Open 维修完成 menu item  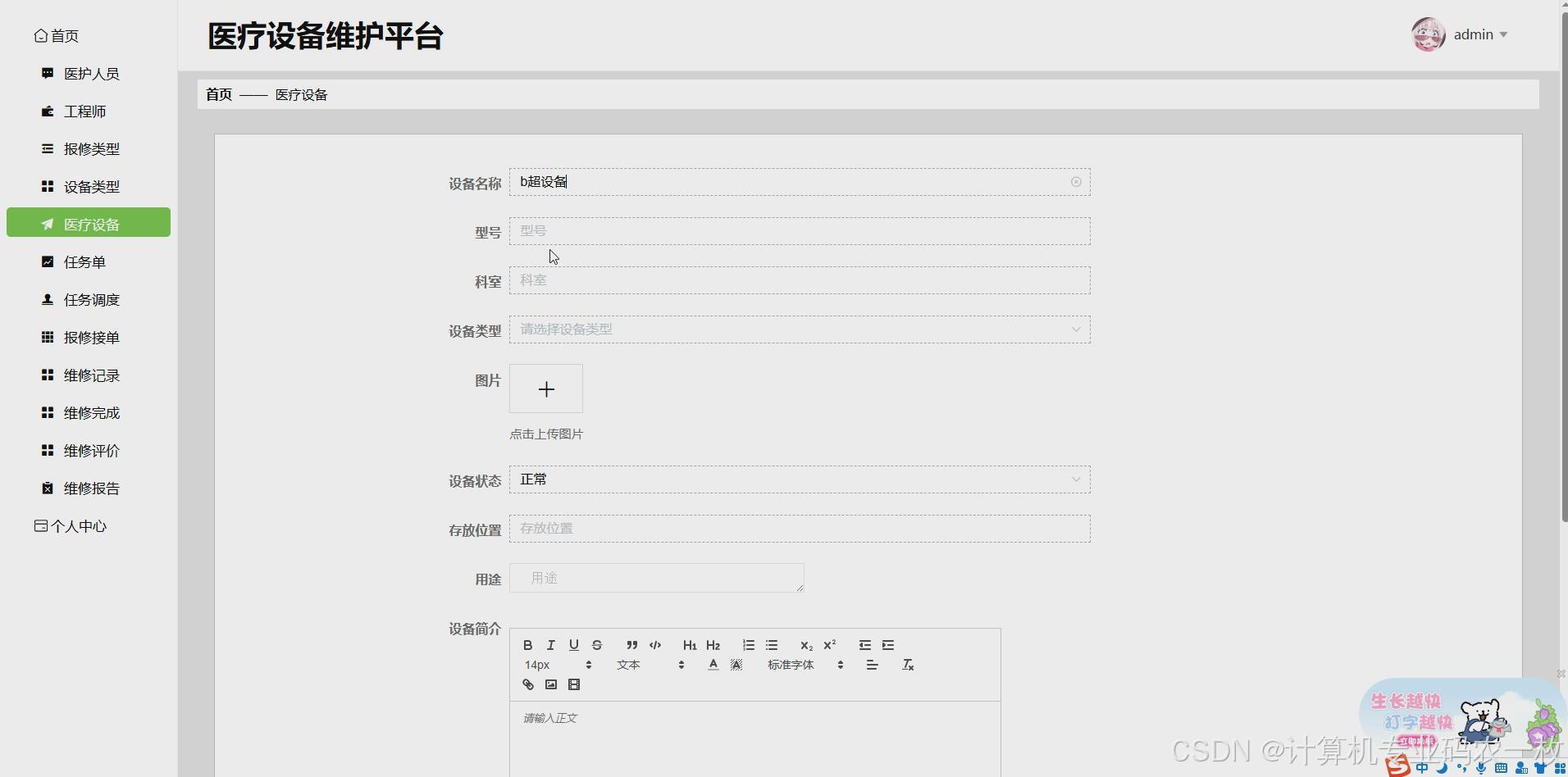89,413
